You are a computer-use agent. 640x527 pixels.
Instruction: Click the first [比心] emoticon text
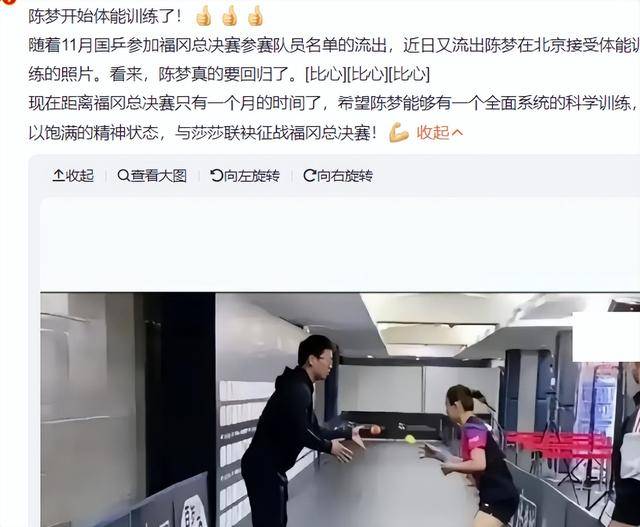[x=326, y=74]
